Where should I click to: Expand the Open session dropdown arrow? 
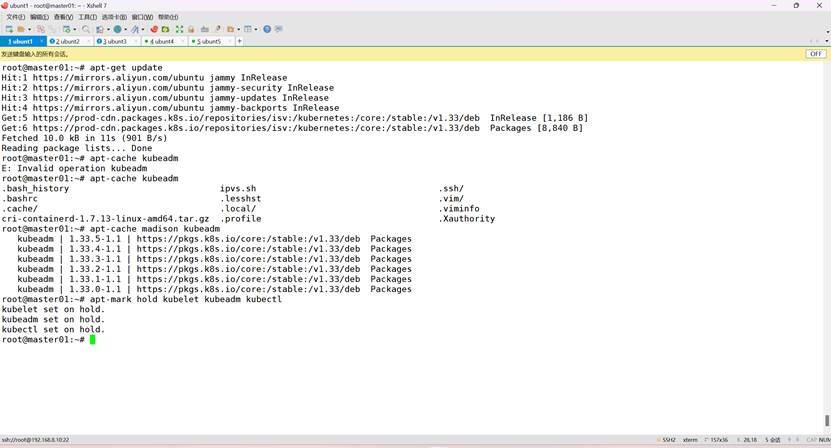30,29
